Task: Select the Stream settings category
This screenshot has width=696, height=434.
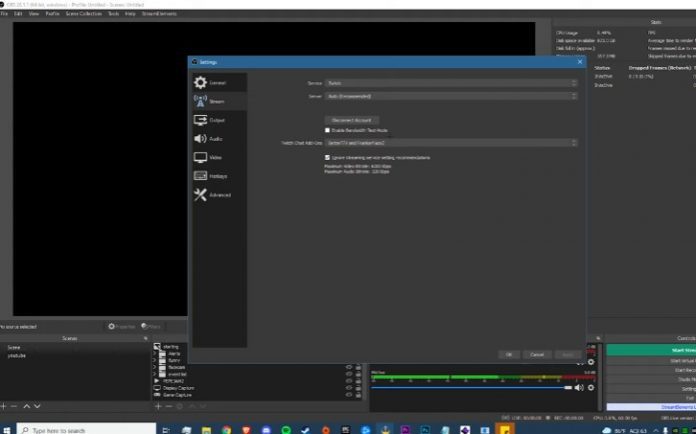Action: point(220,101)
